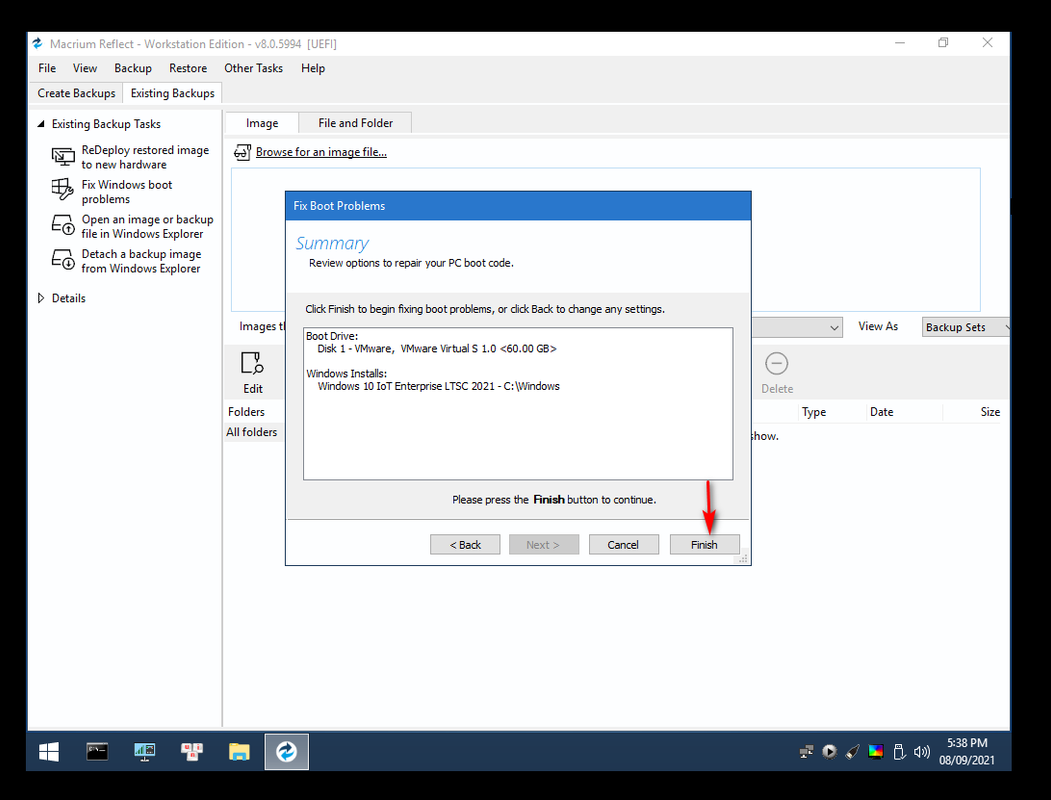The image size is (1051, 800).
Task: Click the Delete icon in toolbar
Action: pyautogui.click(x=776, y=364)
